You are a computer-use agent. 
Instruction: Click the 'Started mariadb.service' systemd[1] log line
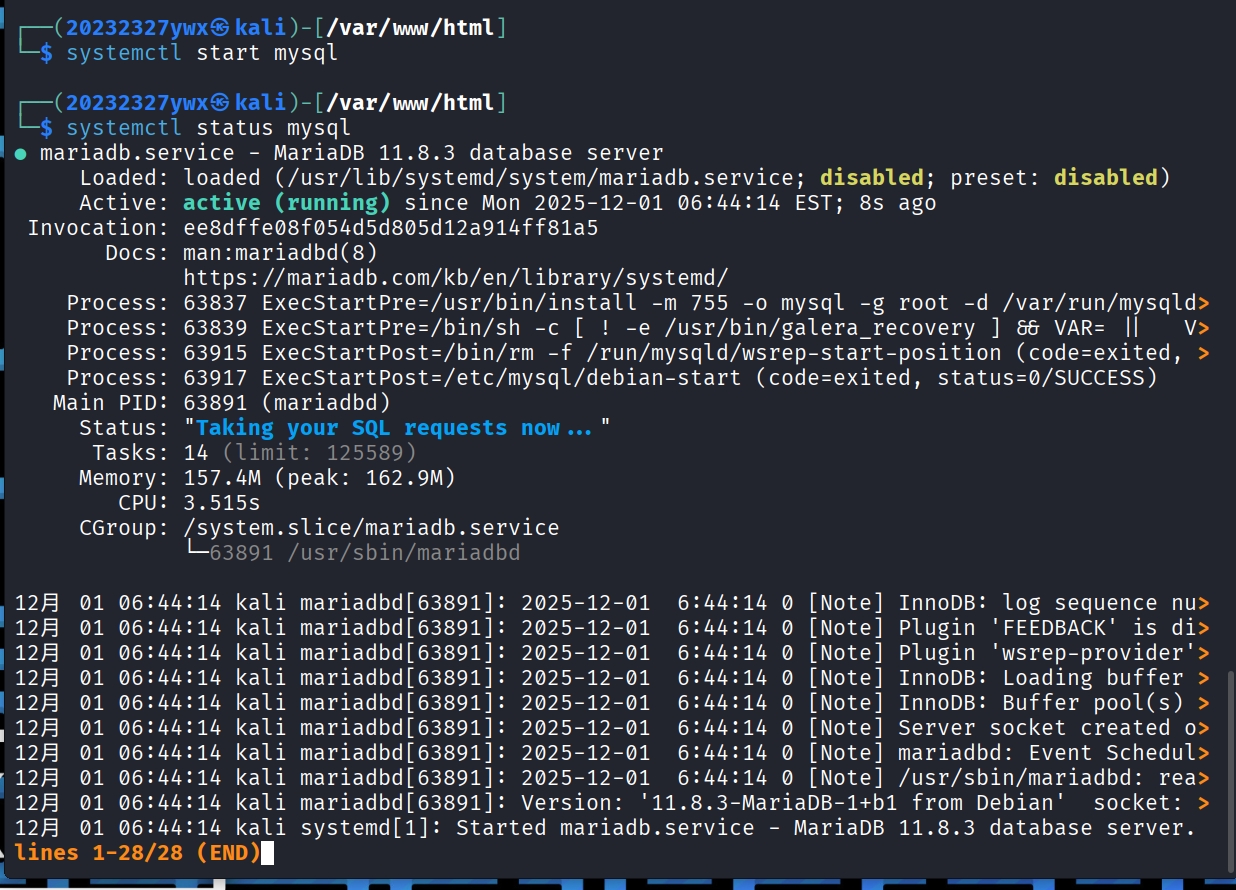coord(605,828)
